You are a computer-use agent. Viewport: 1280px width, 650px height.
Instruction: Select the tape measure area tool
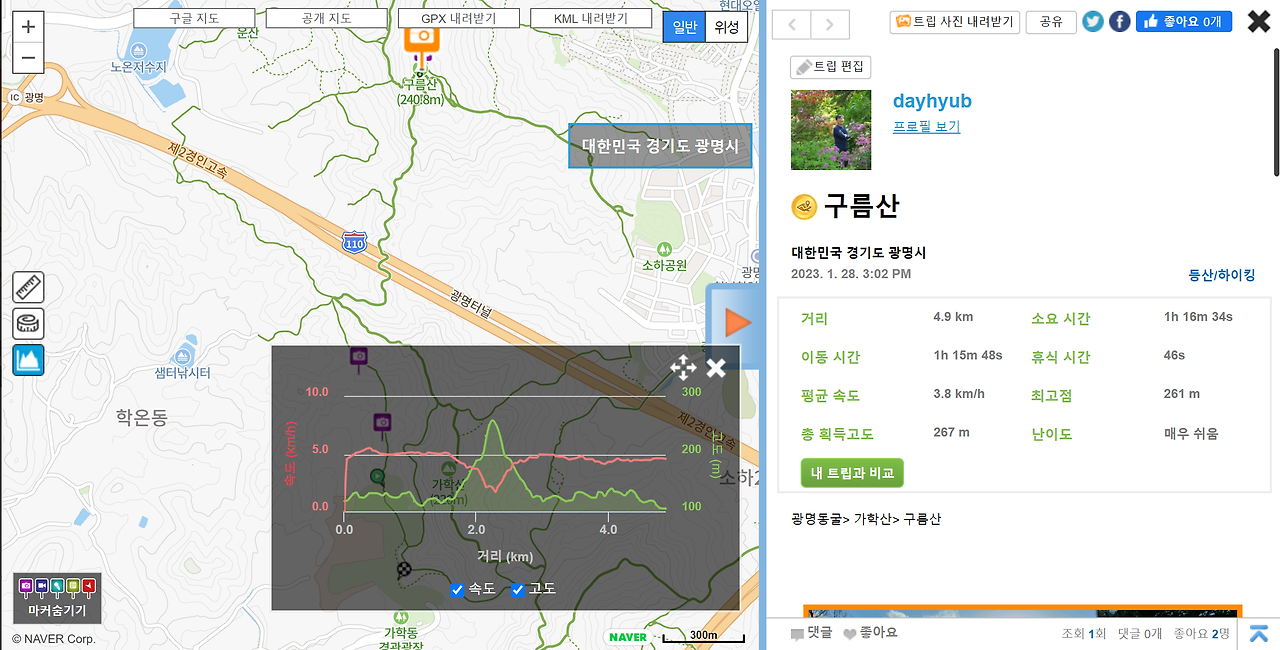(27, 323)
